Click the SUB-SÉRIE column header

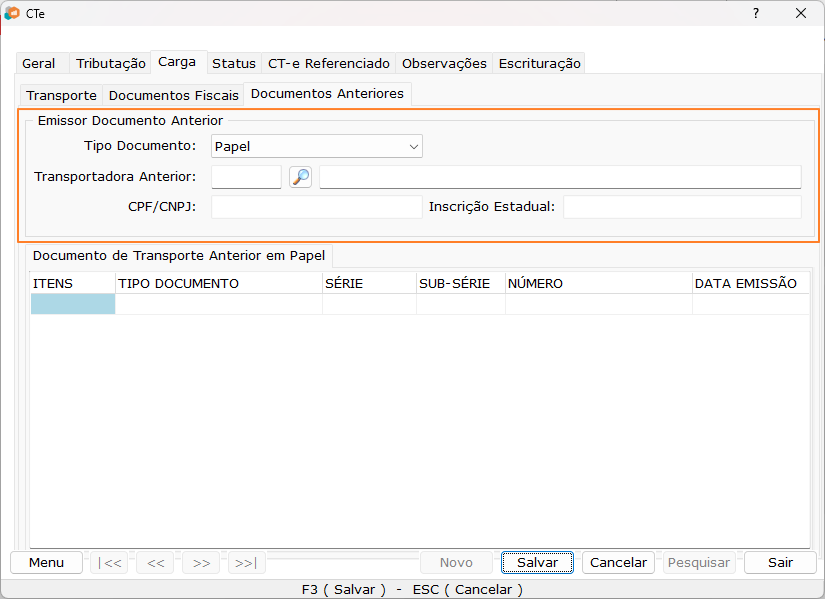click(x=461, y=283)
